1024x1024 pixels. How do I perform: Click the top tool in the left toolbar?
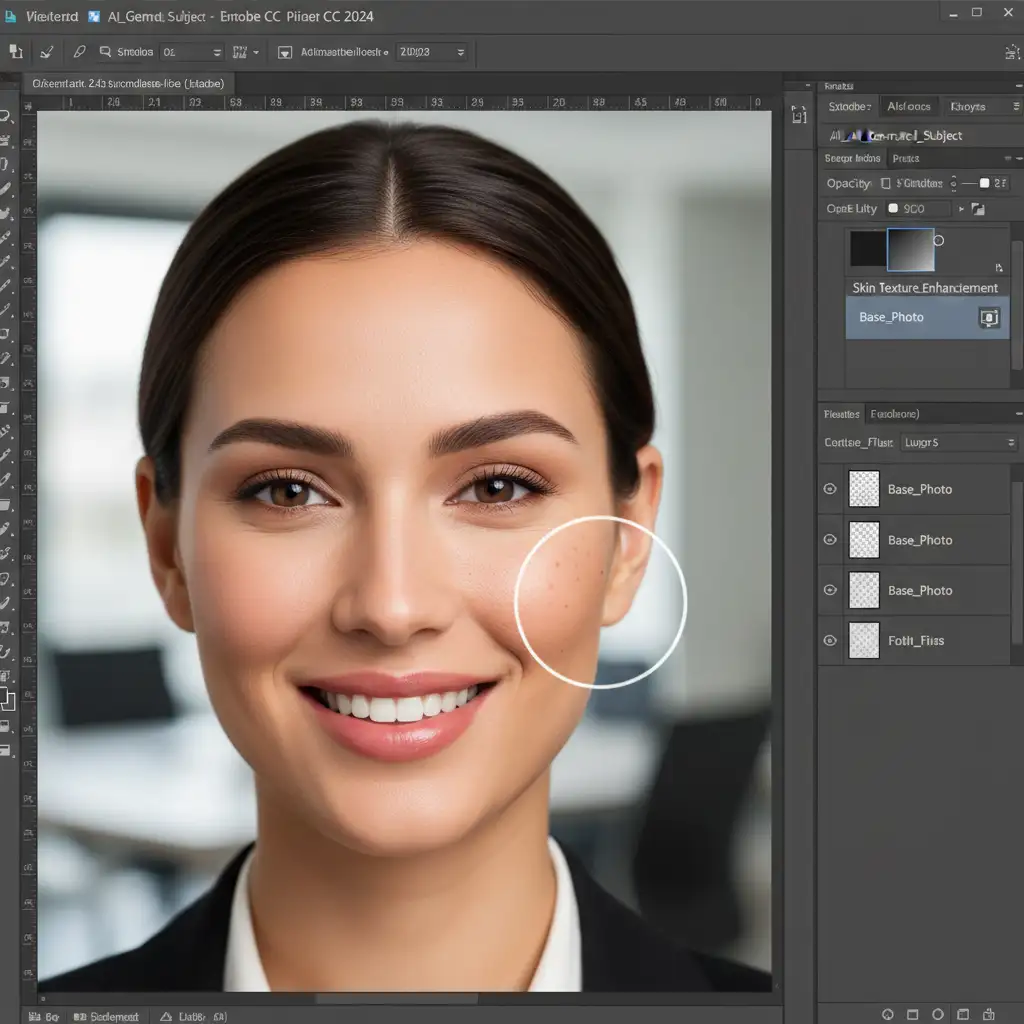click(x=6, y=116)
